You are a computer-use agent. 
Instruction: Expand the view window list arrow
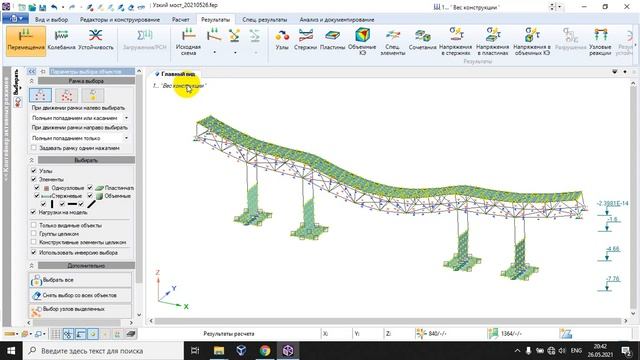coord(614,72)
